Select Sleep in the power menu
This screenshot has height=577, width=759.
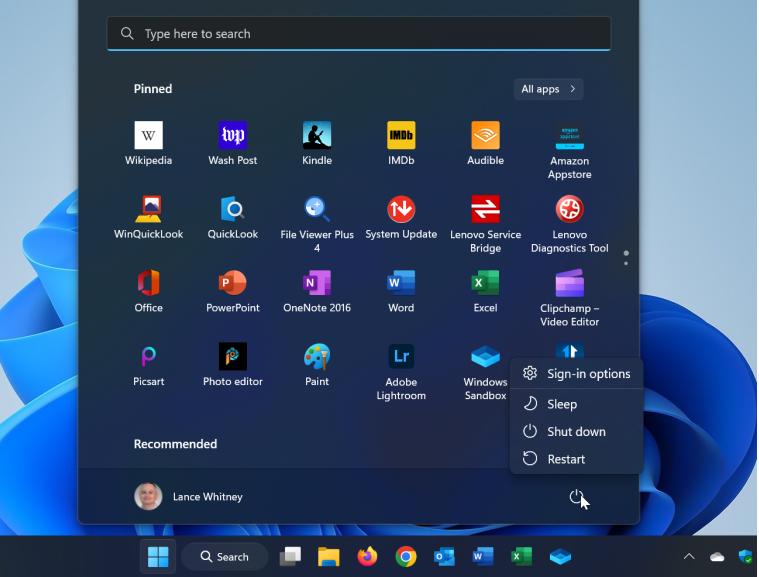(x=576, y=404)
